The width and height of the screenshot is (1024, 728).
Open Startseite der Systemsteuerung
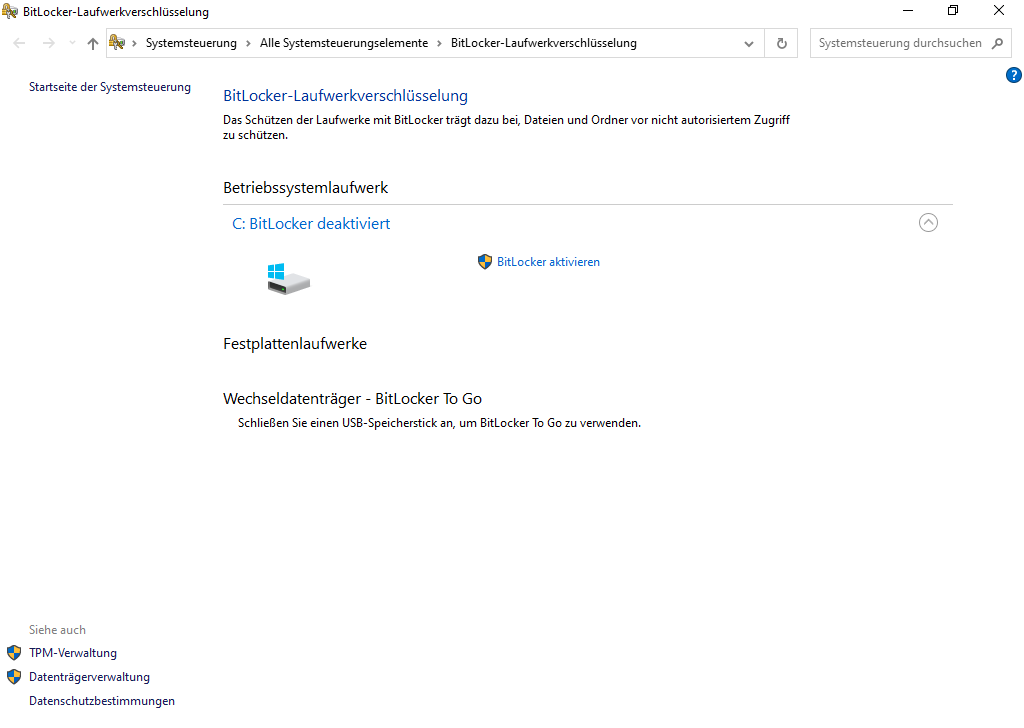pyautogui.click(x=110, y=87)
